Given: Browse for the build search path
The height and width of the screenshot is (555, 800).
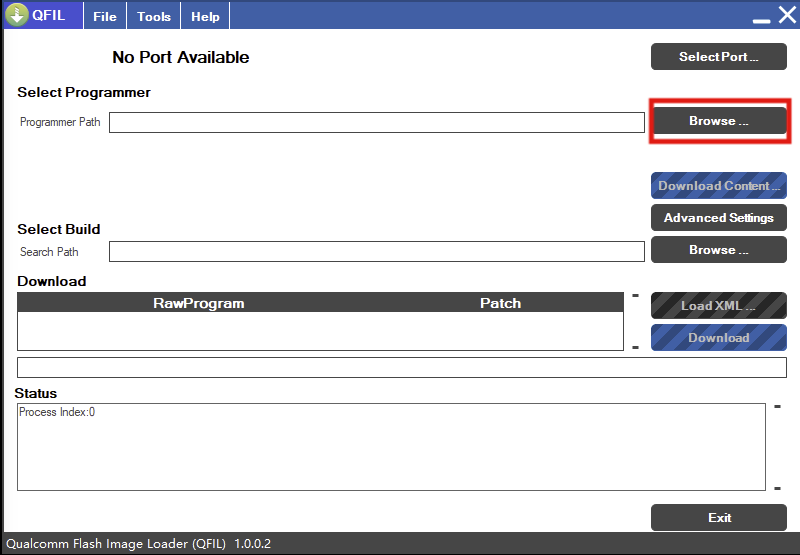Looking at the screenshot, I should click(718, 249).
